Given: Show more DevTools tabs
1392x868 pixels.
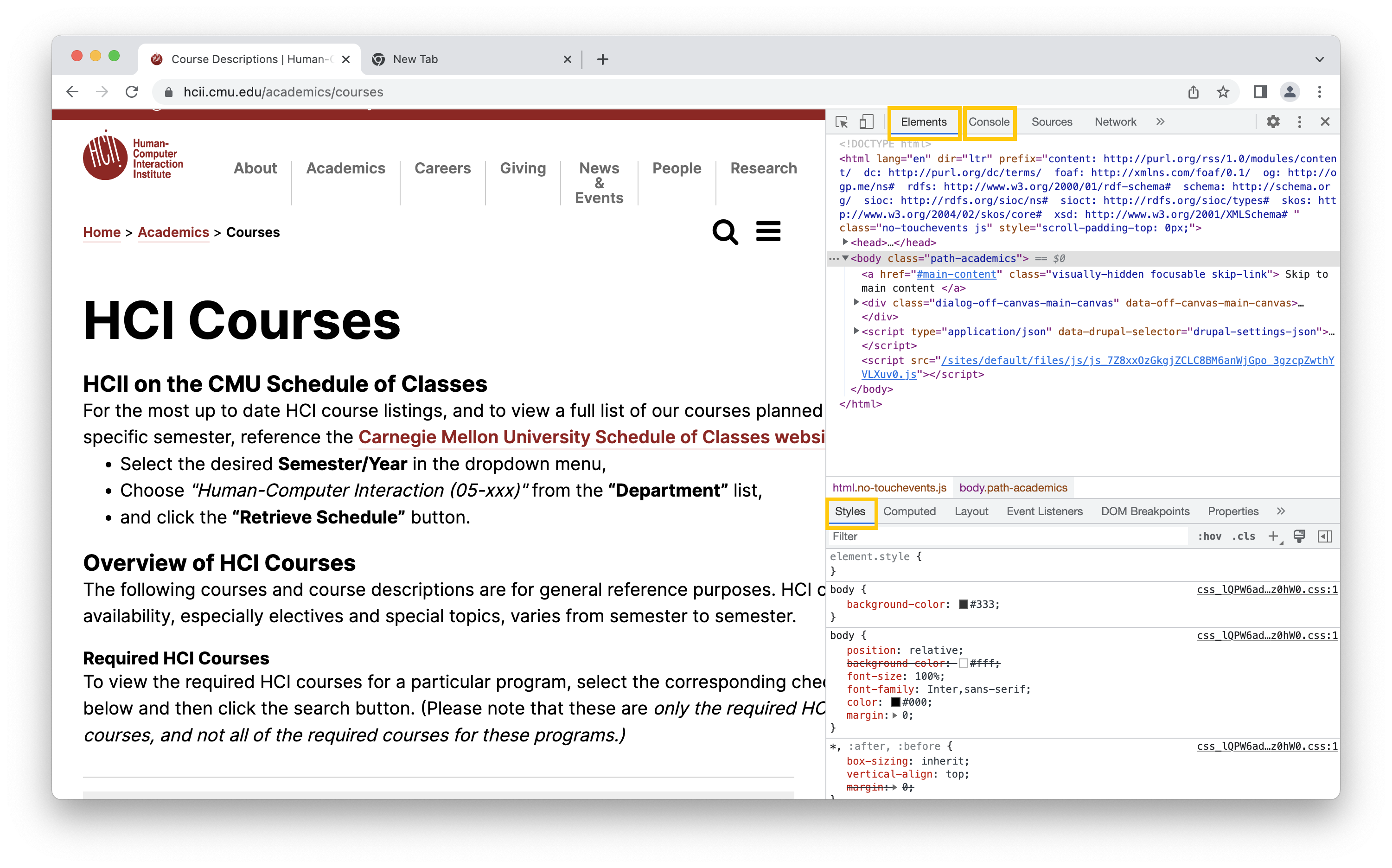Looking at the screenshot, I should 1160,121.
